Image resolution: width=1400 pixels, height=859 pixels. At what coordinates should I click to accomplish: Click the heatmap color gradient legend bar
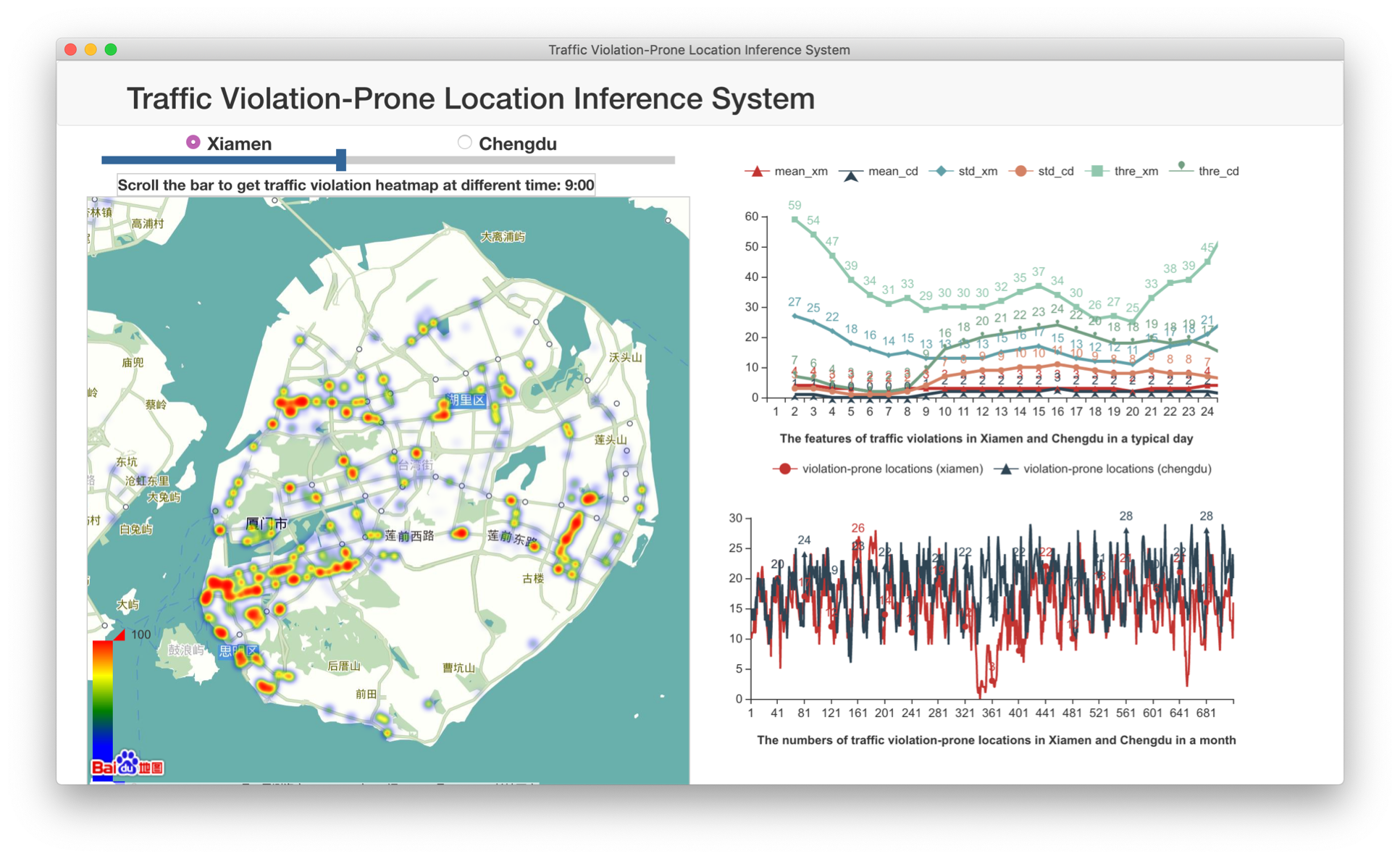point(102,710)
